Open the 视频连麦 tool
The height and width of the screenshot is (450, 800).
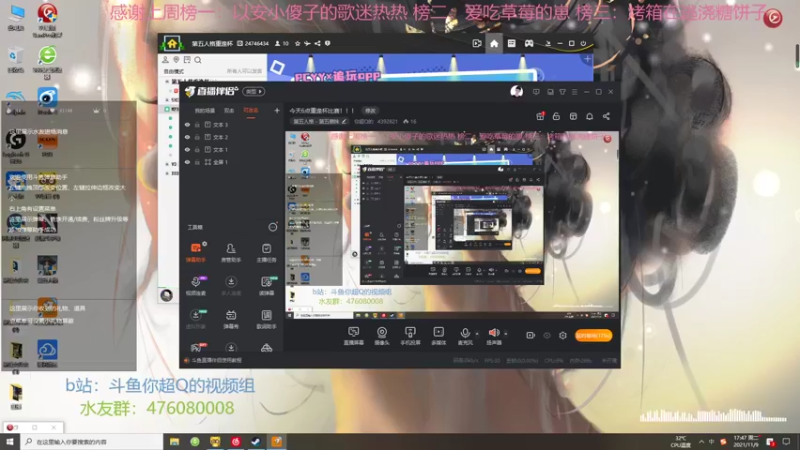click(x=195, y=286)
